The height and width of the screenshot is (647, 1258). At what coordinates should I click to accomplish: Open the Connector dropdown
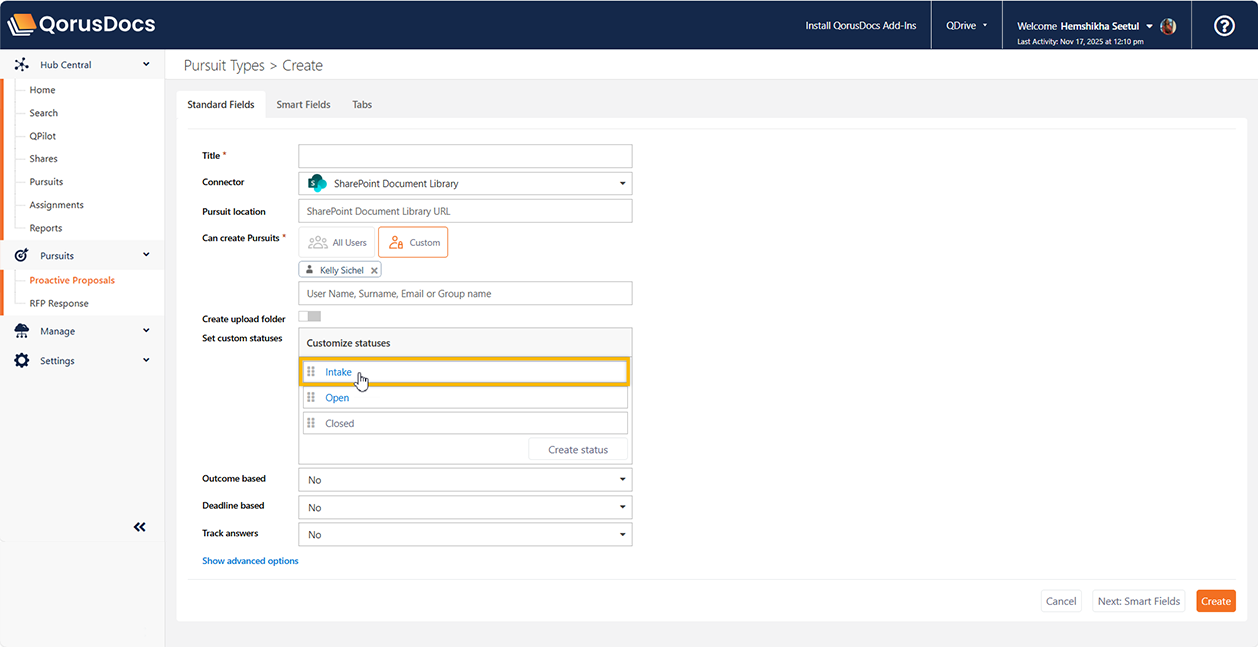(465, 184)
